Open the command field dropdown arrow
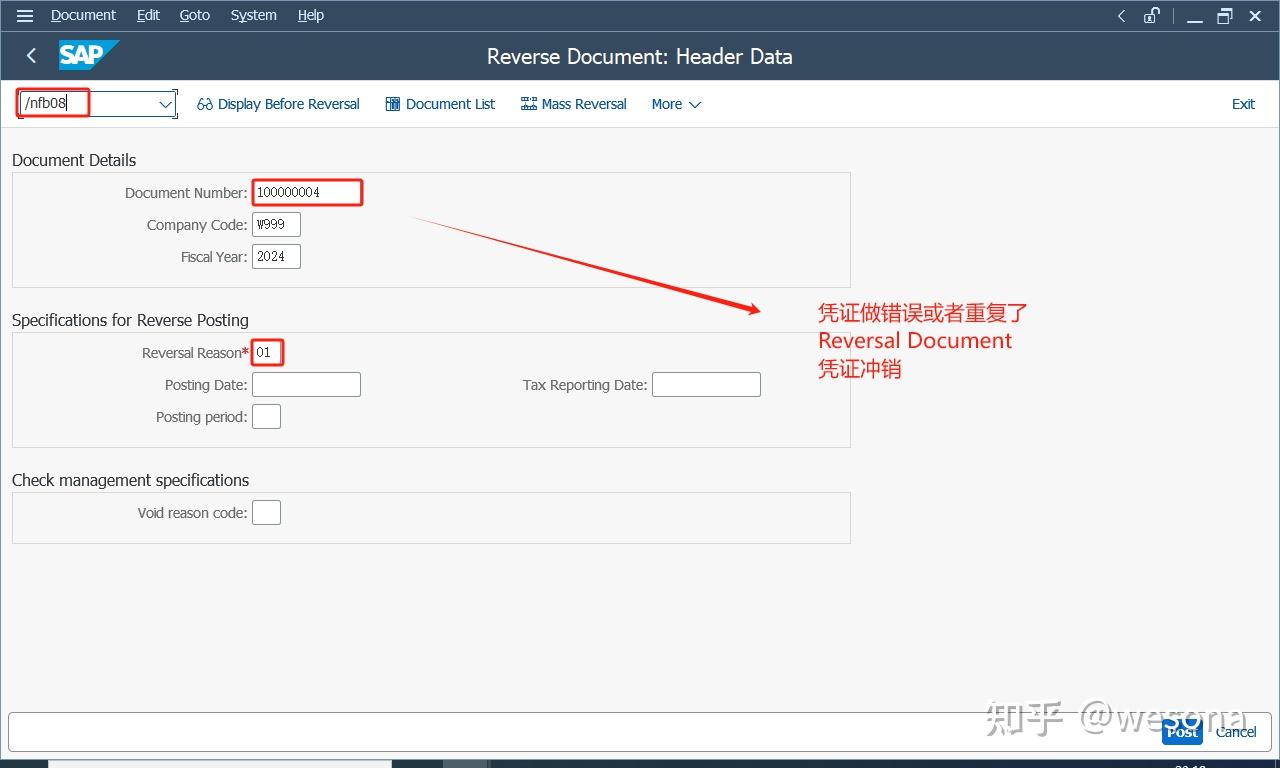 (164, 104)
